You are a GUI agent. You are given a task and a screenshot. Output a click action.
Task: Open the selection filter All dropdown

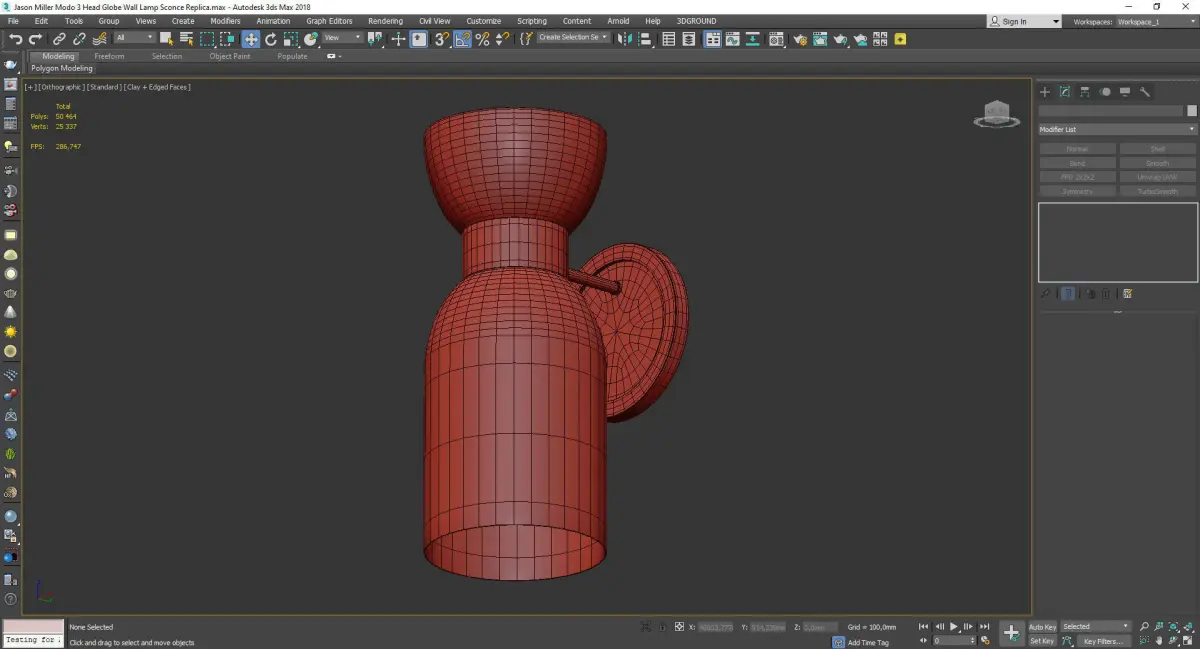(x=134, y=38)
